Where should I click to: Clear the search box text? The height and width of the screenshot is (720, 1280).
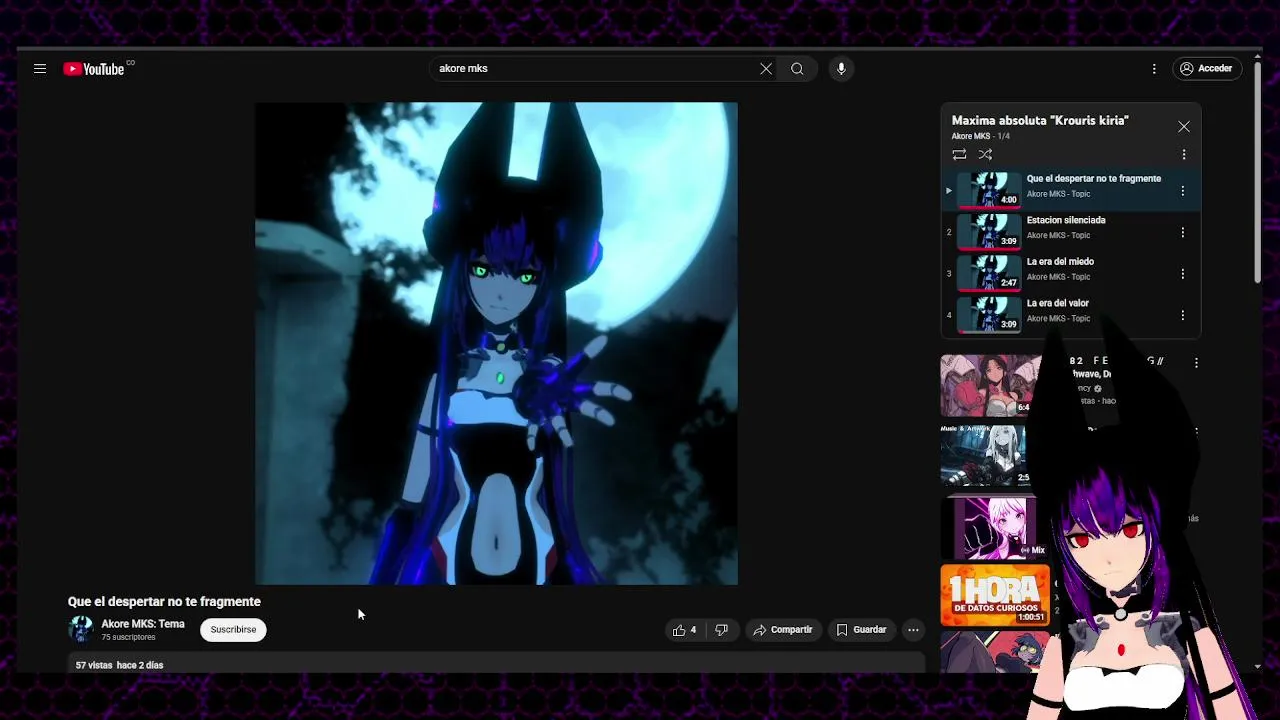[766, 69]
